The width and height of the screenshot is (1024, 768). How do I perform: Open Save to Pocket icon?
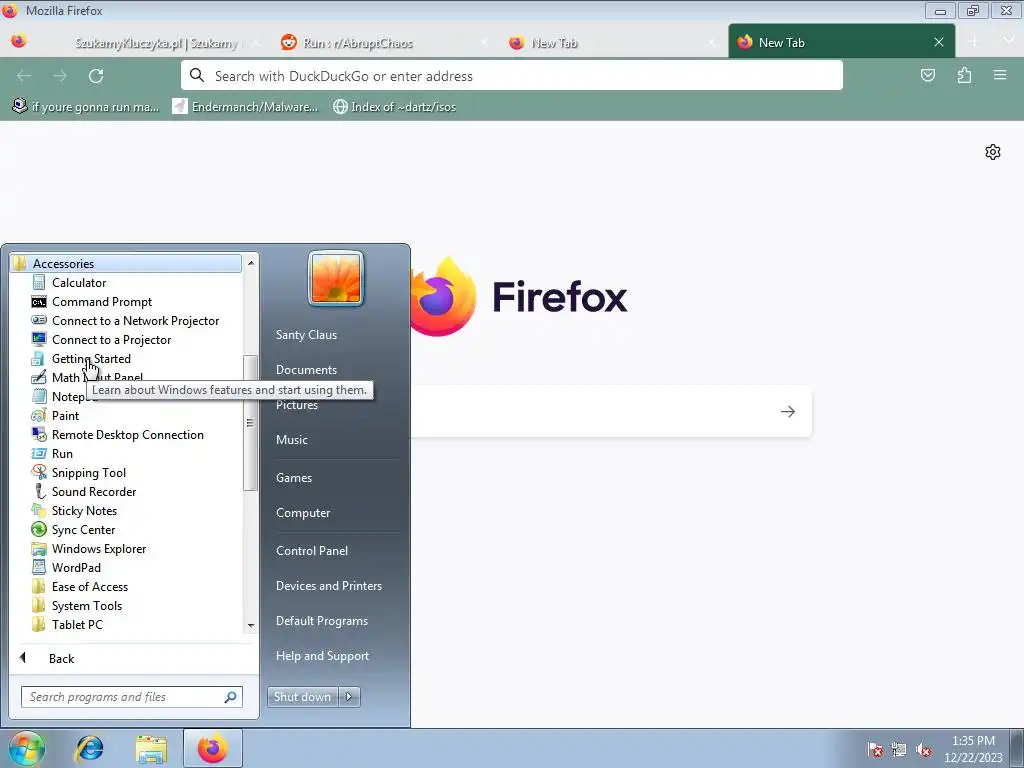[x=928, y=76]
